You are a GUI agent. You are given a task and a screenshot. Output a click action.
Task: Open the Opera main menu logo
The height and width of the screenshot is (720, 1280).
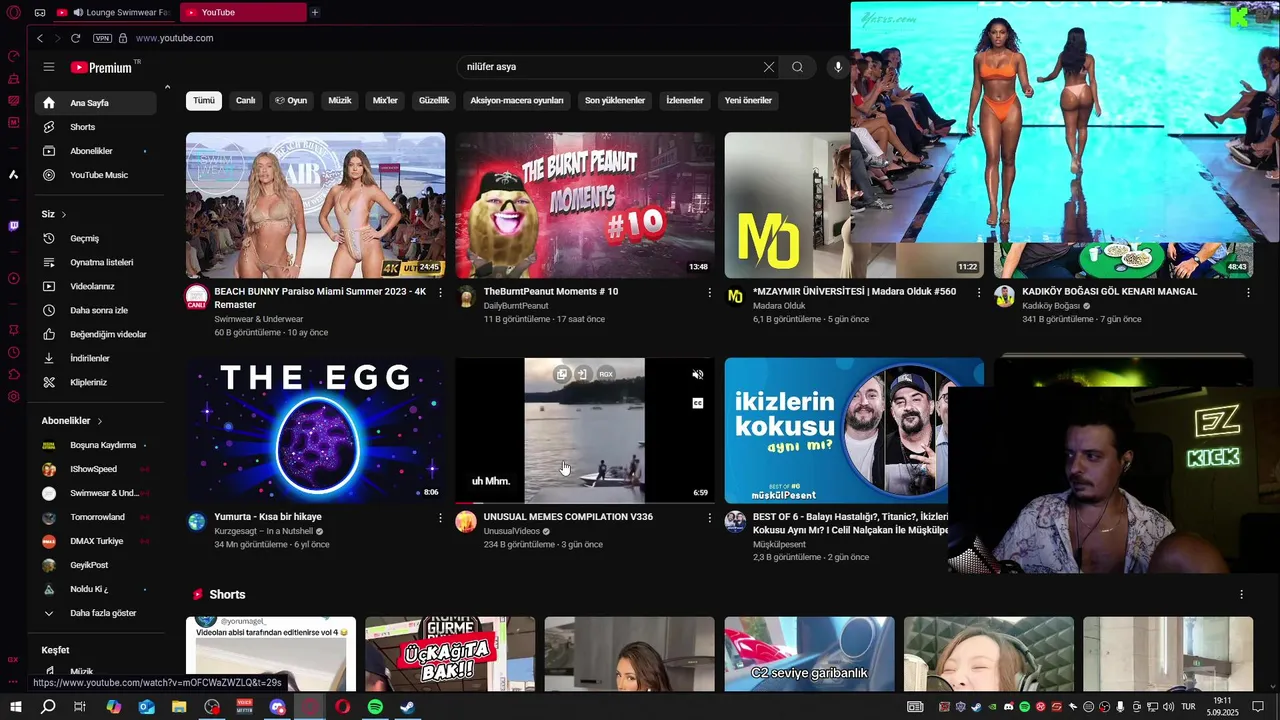click(x=14, y=12)
